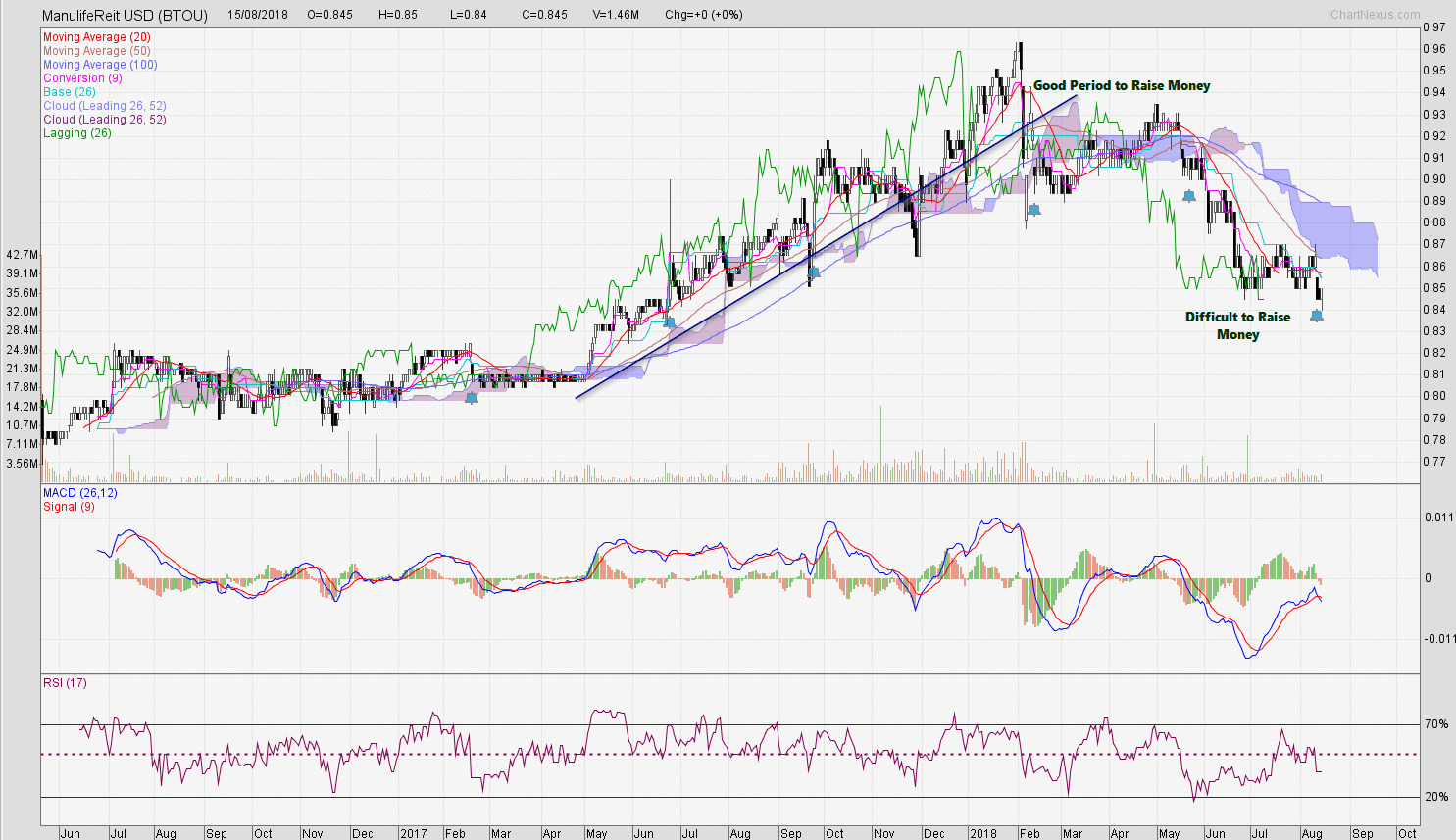Click the Difficult to Raise Money annotation
The image size is (1456, 840).
[x=1237, y=325]
